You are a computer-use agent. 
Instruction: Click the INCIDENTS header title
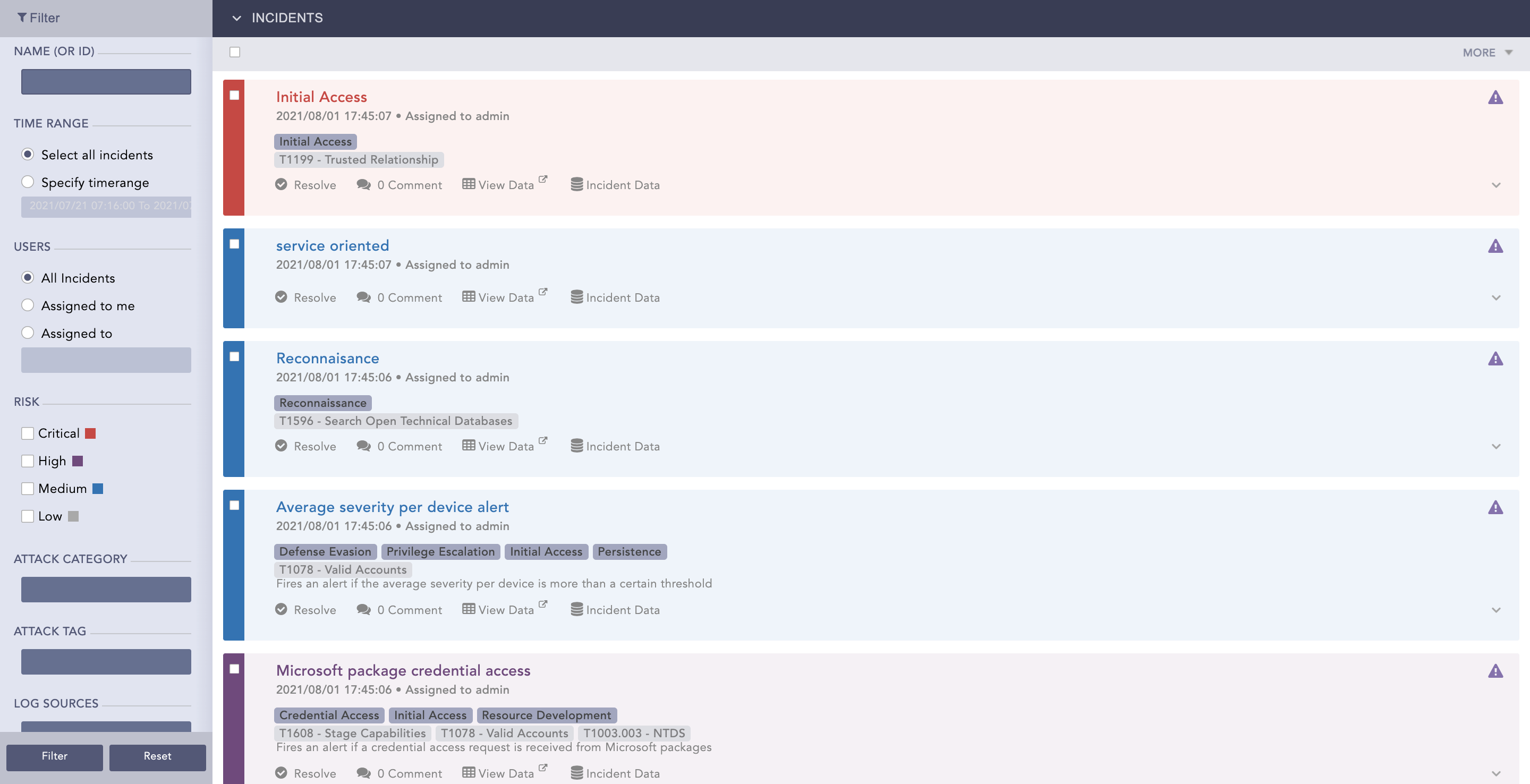point(287,18)
